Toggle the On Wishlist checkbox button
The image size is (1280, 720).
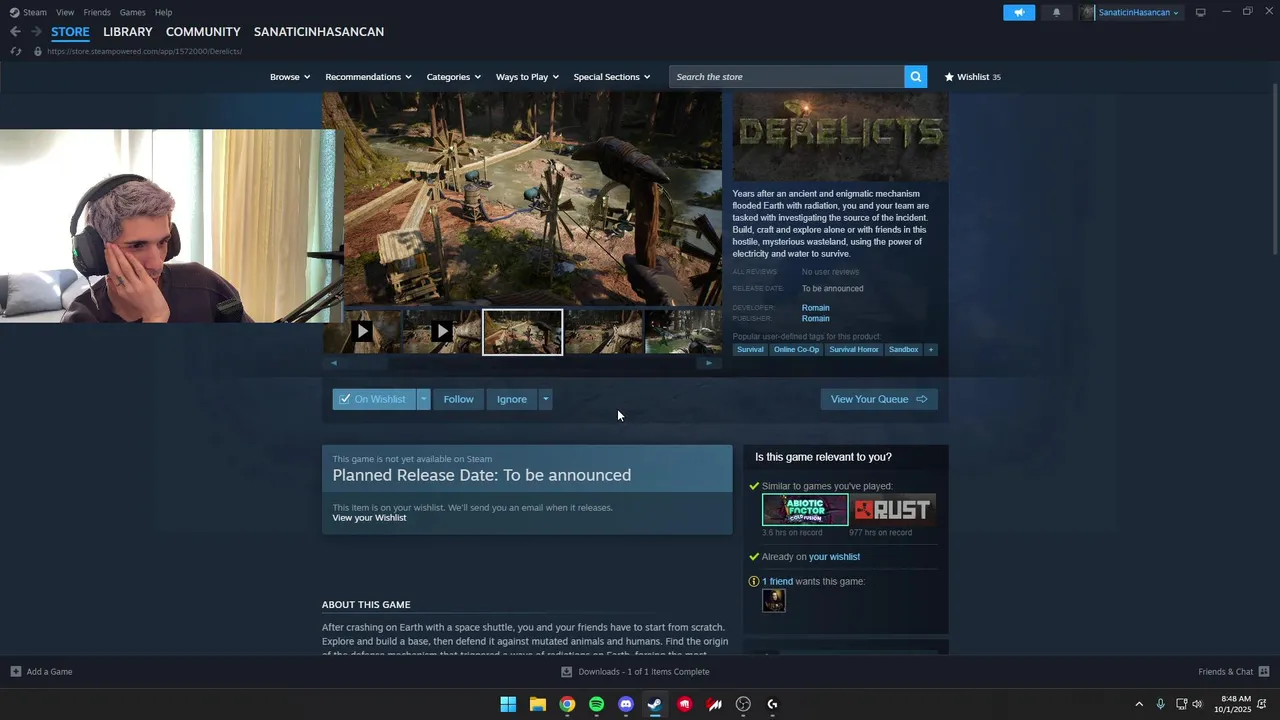(374, 399)
